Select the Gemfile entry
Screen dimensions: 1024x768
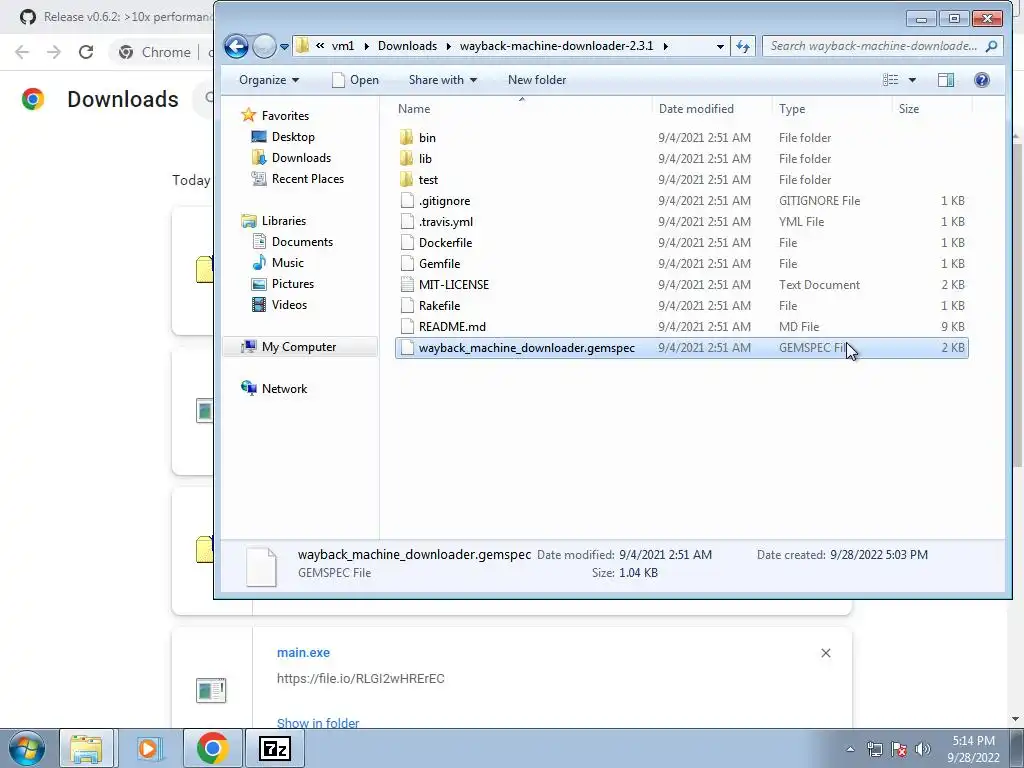coord(681,263)
